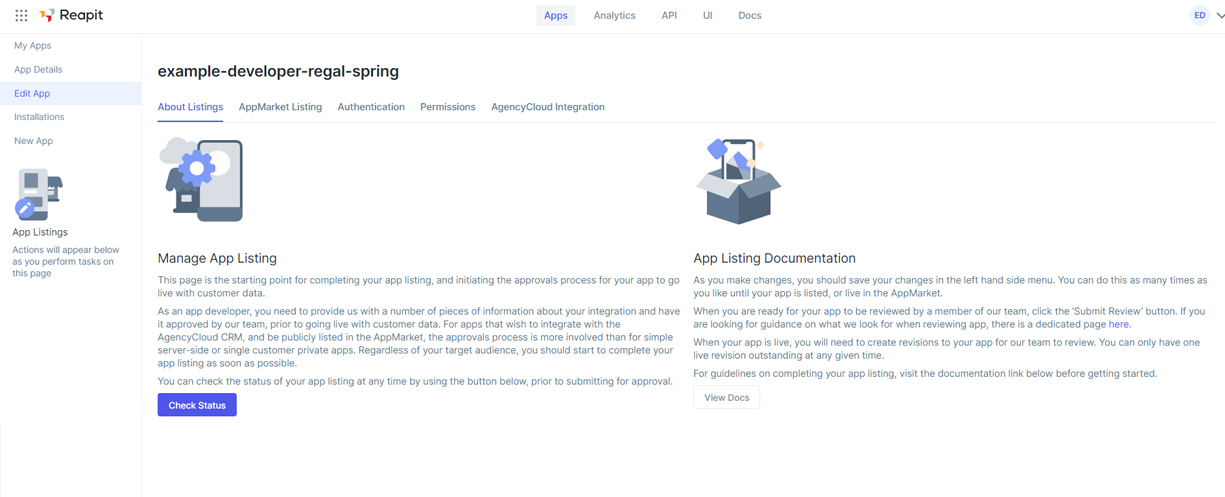The height and width of the screenshot is (497, 1225).
Task: Open the Permissions tab
Action: click(x=447, y=107)
